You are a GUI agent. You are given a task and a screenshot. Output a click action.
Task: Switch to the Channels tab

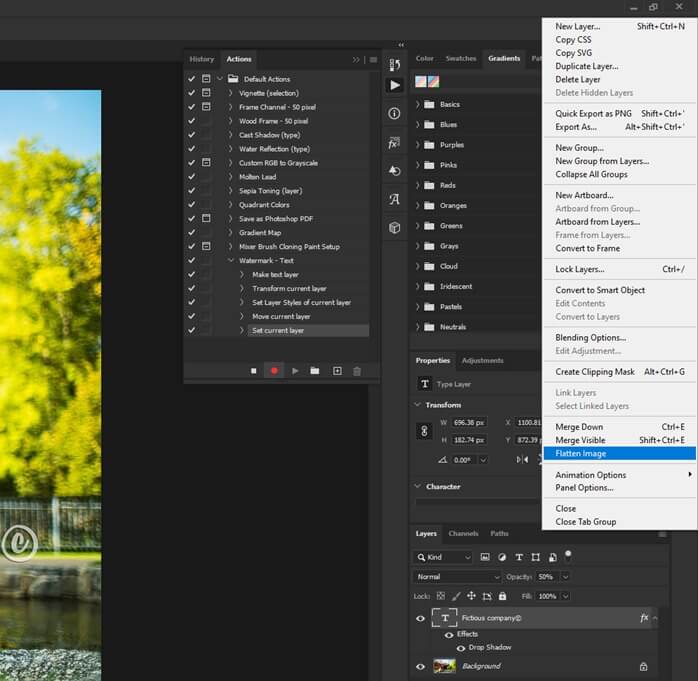point(463,533)
